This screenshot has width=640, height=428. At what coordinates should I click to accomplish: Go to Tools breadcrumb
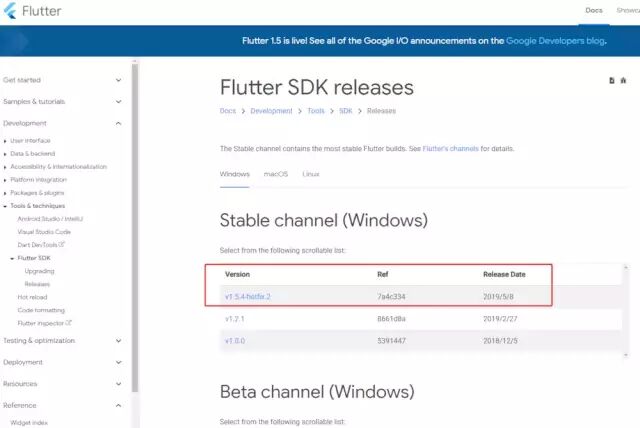coord(316,111)
